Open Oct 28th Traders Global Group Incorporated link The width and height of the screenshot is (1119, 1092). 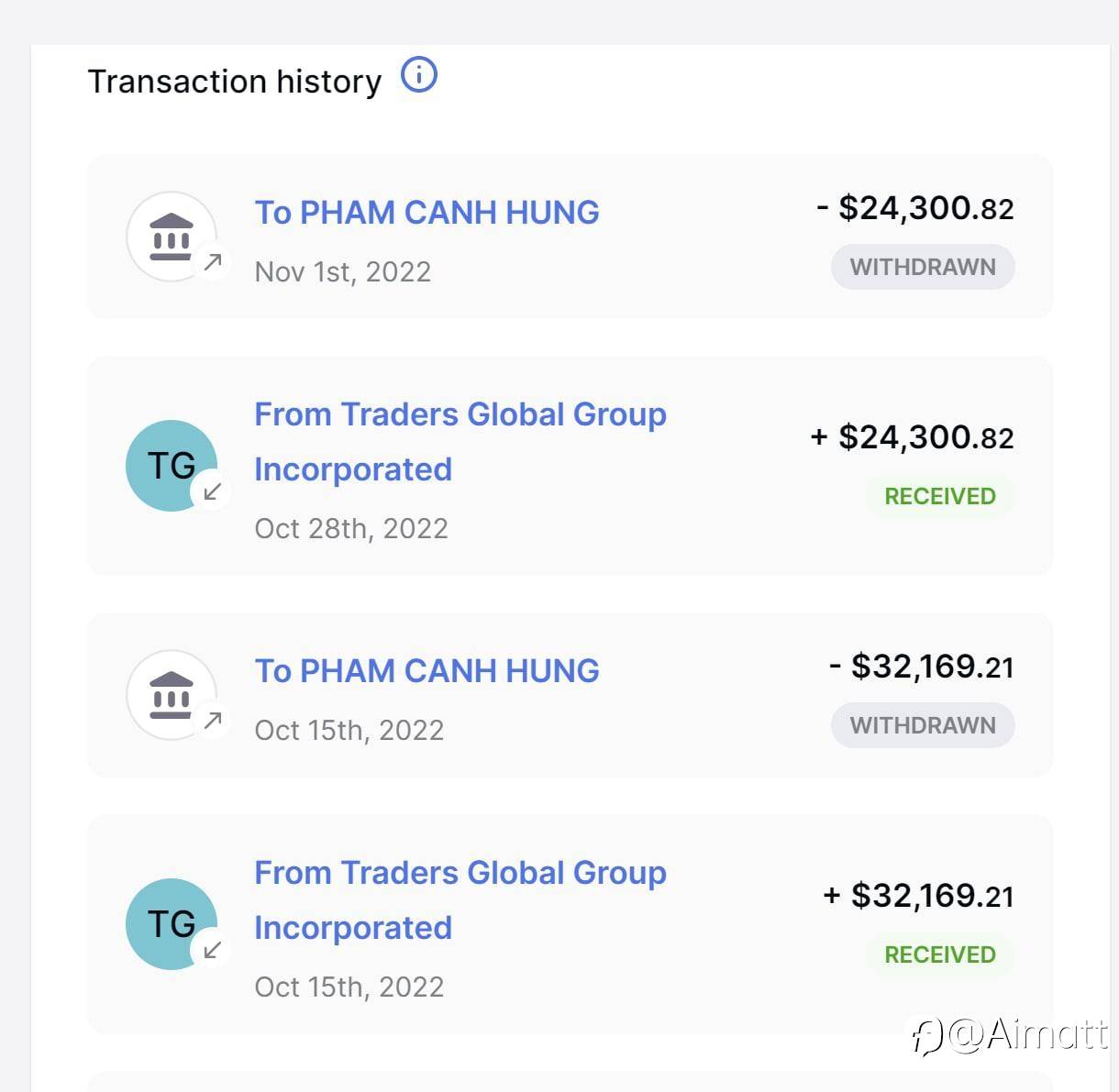tap(460, 441)
